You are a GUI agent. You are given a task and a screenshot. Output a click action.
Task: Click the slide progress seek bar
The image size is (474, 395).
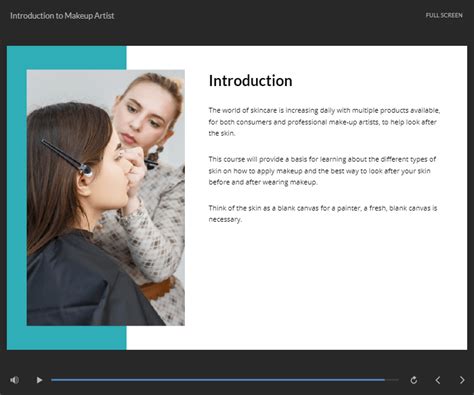225,380
